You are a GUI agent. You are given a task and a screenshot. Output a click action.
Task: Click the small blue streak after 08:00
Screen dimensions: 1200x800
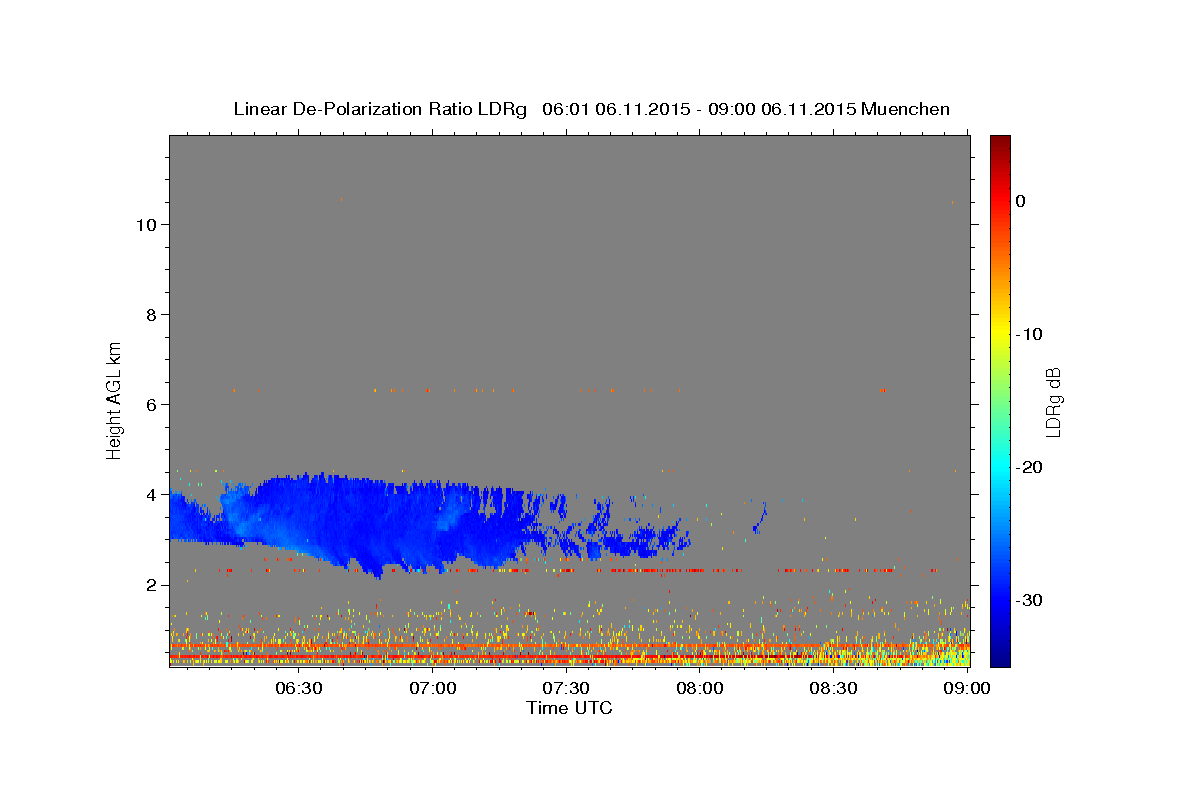[x=759, y=518]
